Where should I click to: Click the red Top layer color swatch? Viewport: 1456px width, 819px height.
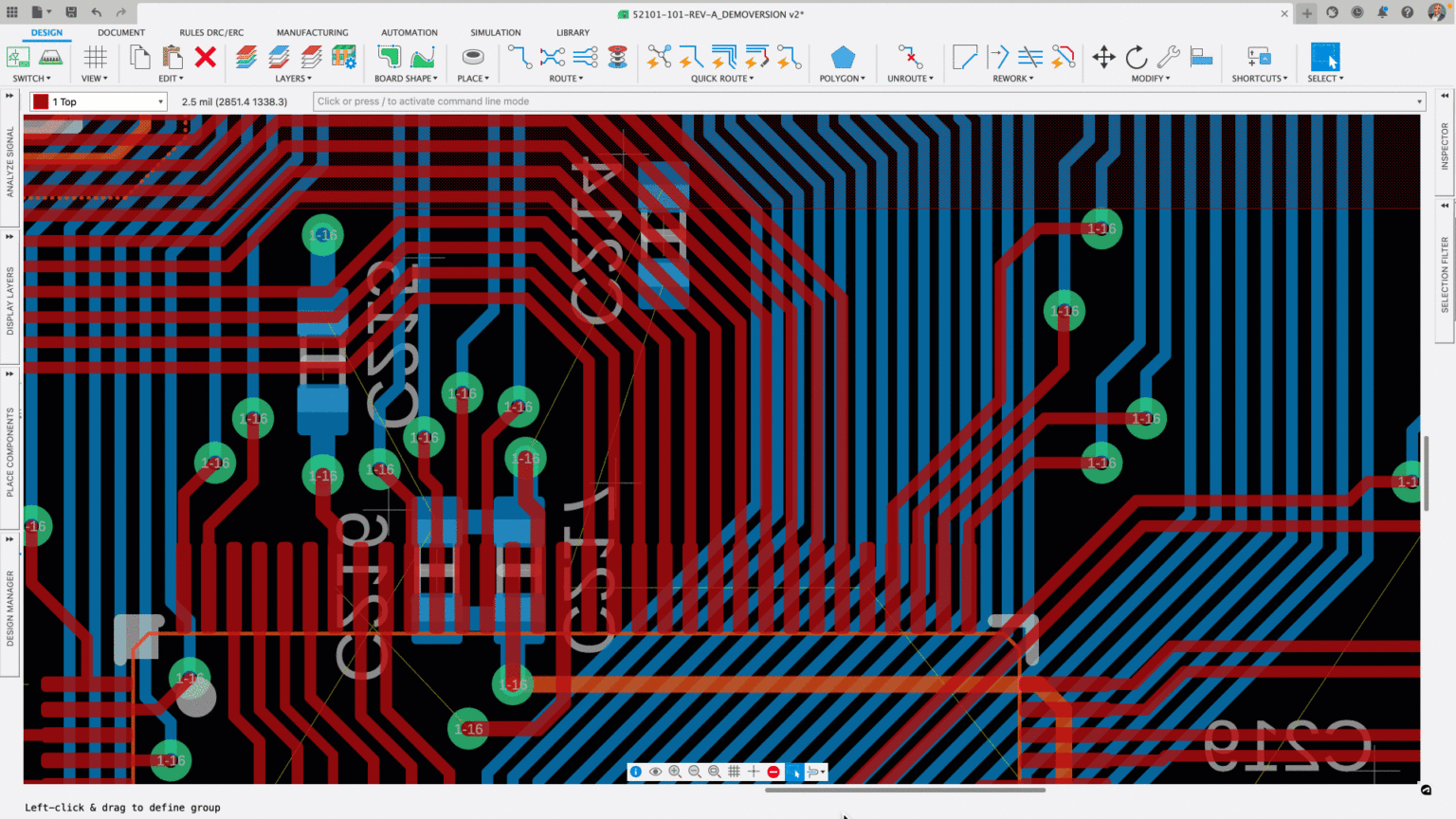41,101
